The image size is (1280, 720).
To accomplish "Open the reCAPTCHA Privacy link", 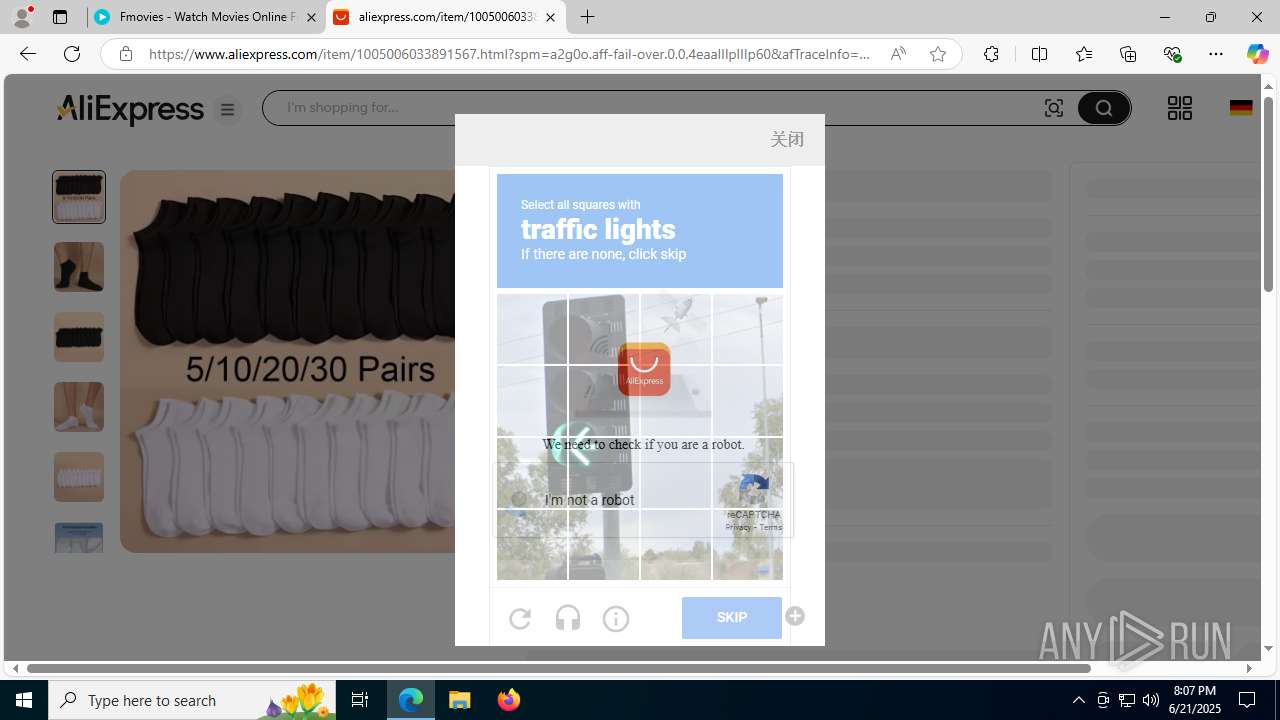I will coord(738,527).
